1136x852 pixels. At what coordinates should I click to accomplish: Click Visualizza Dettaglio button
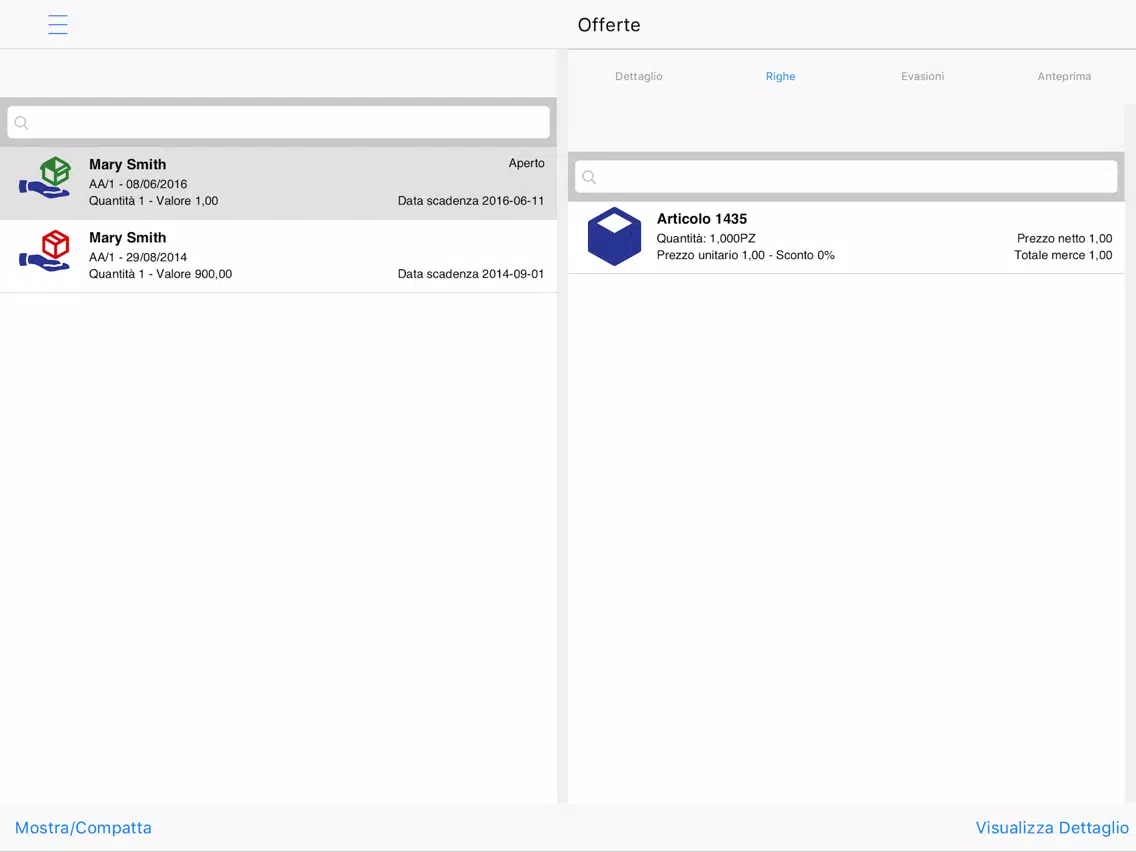tap(1052, 827)
